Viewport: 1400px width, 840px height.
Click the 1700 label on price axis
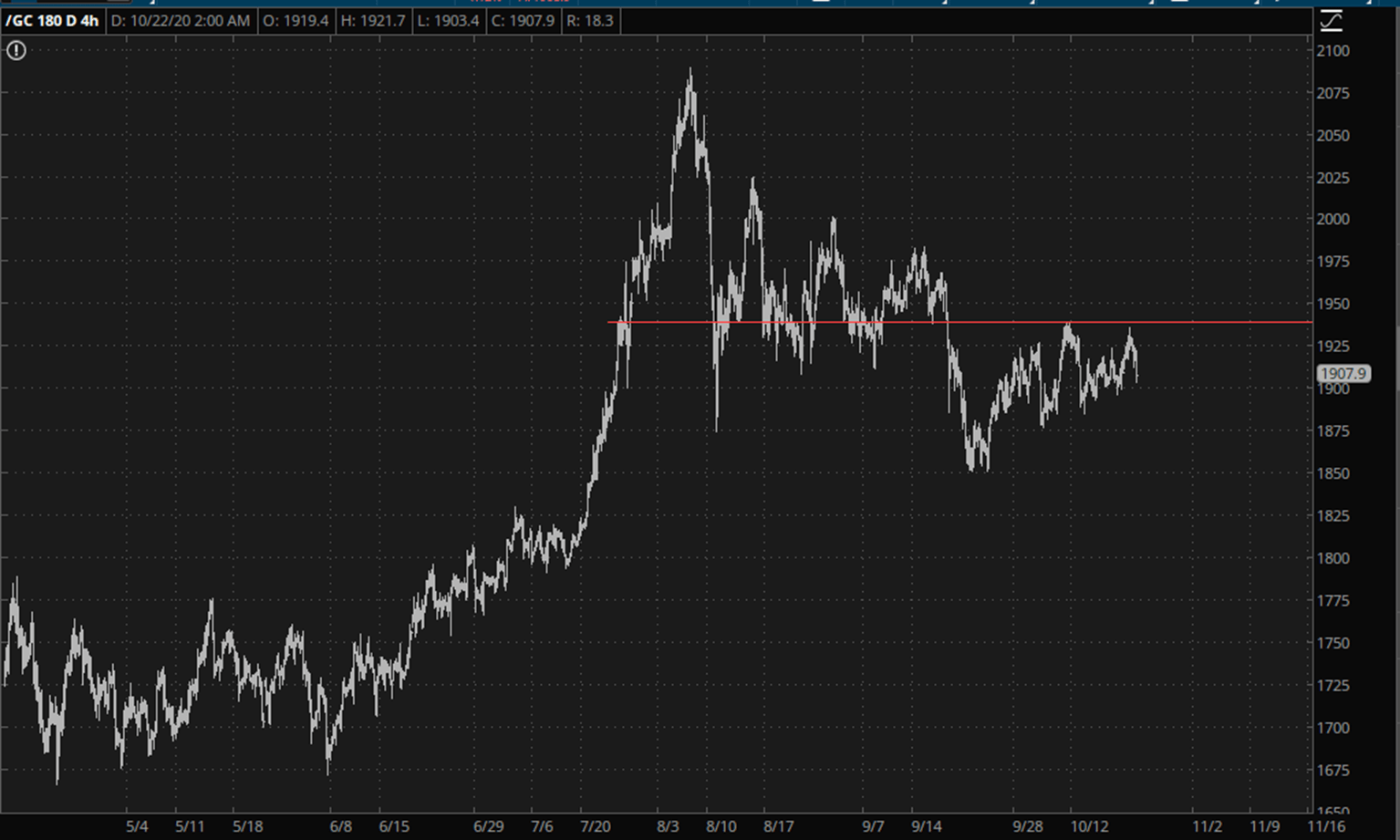click(1333, 728)
